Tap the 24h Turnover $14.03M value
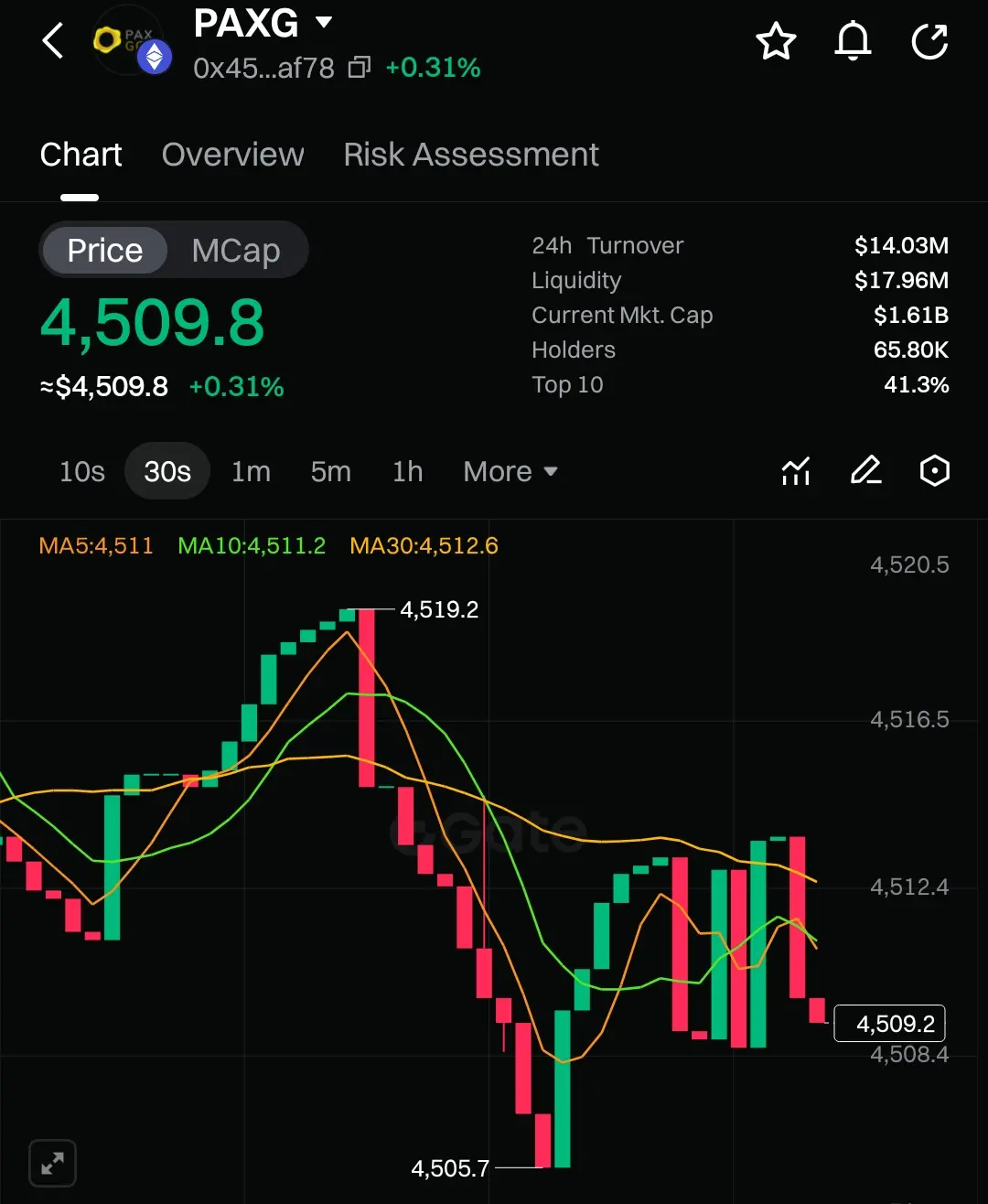 901,245
